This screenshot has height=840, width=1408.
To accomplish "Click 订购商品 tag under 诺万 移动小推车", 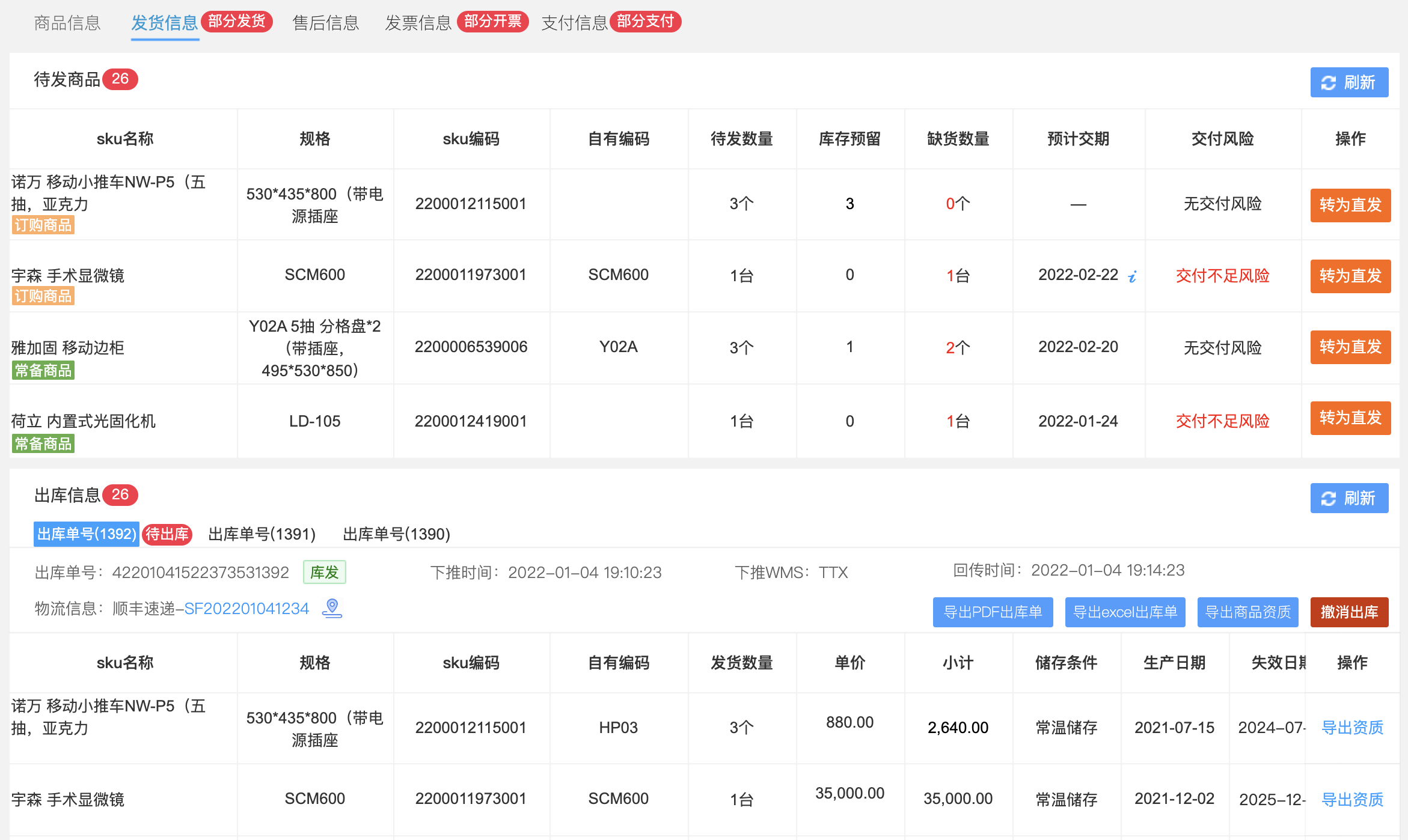I will (43, 225).
